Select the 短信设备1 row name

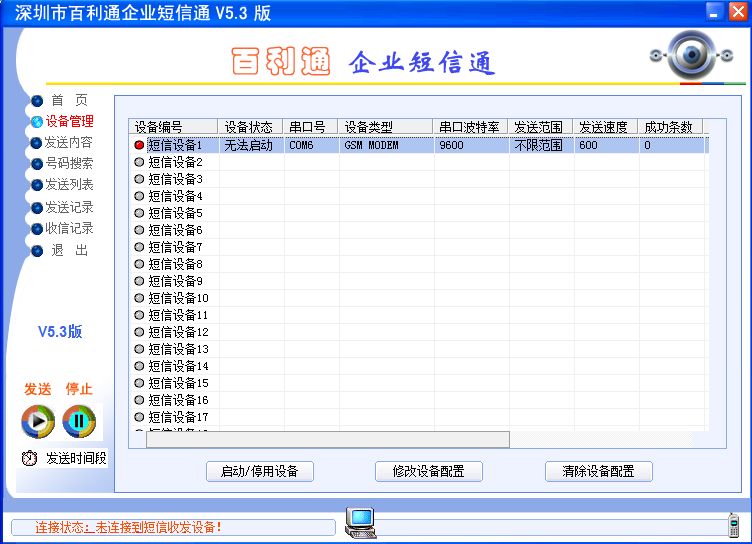(x=175, y=145)
